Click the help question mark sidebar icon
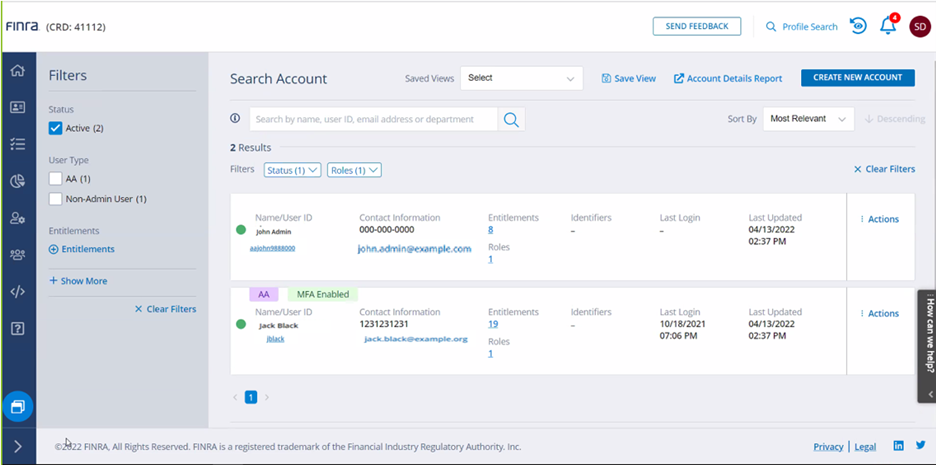 coord(17,328)
